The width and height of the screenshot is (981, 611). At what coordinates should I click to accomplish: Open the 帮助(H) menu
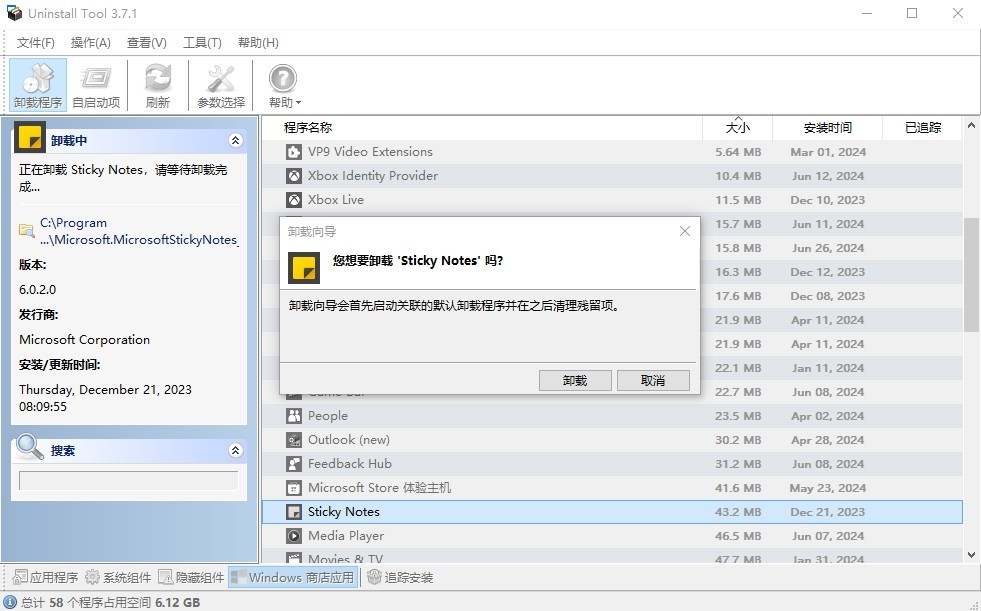(x=258, y=43)
